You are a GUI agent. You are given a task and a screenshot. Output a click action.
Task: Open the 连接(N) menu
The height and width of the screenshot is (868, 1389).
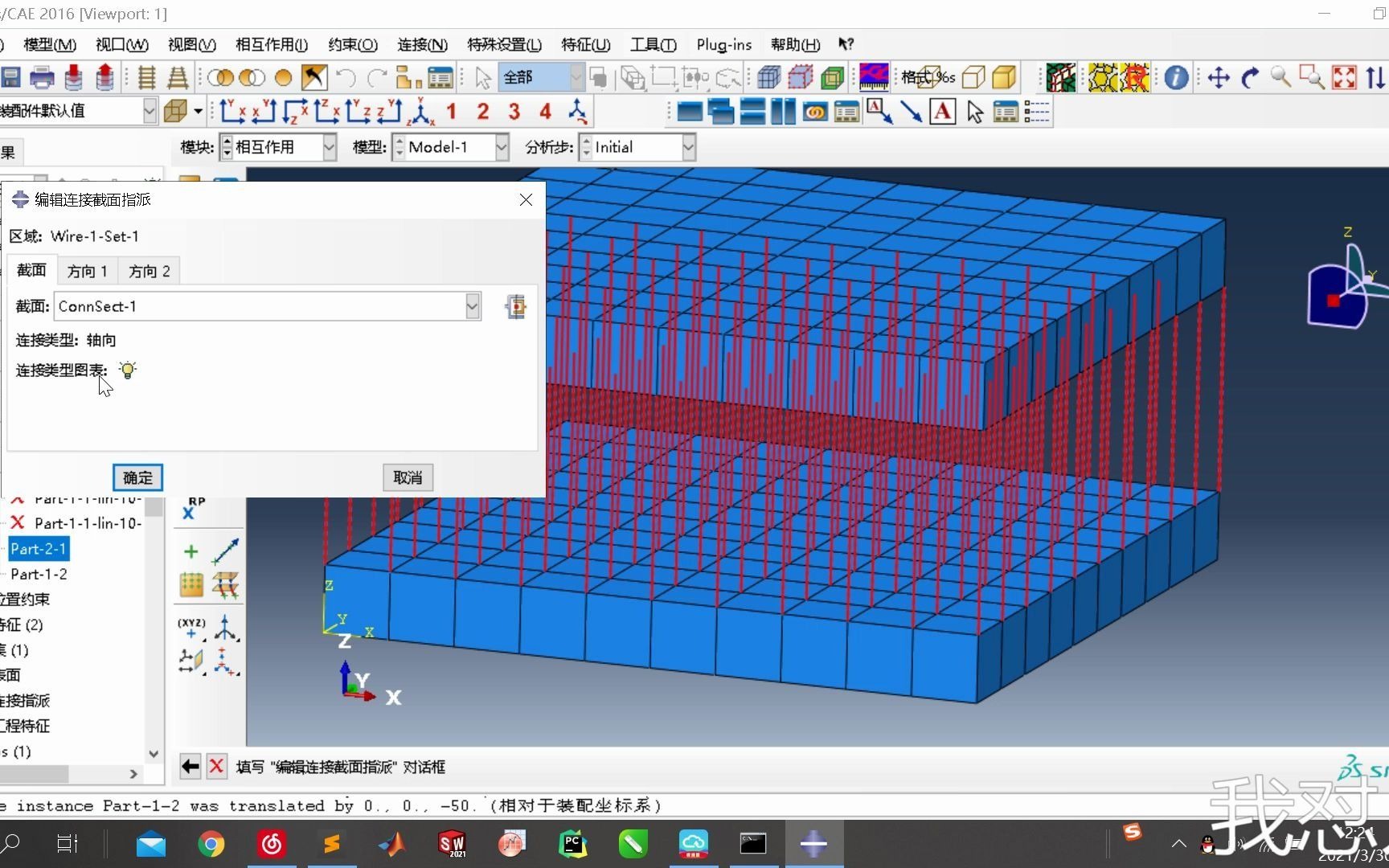[423, 44]
